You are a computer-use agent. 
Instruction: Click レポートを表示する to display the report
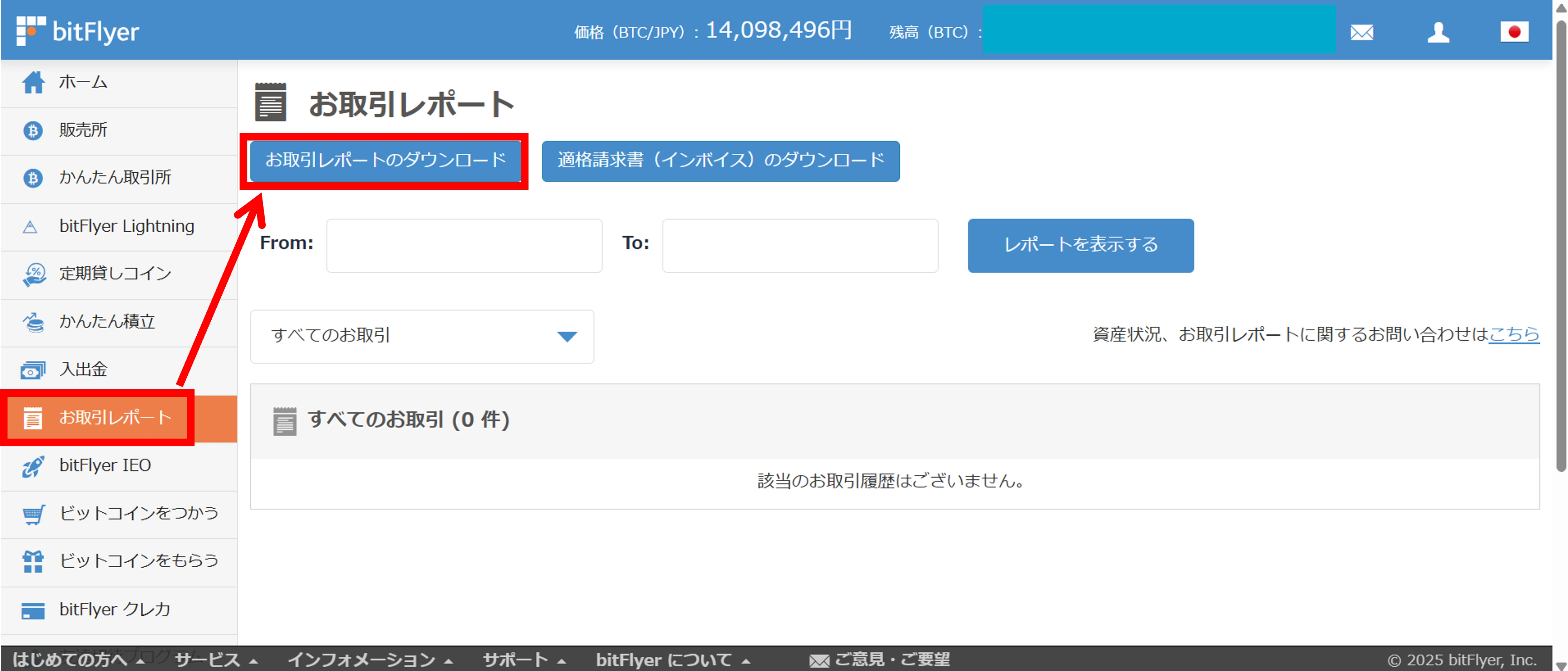pyautogui.click(x=1080, y=245)
